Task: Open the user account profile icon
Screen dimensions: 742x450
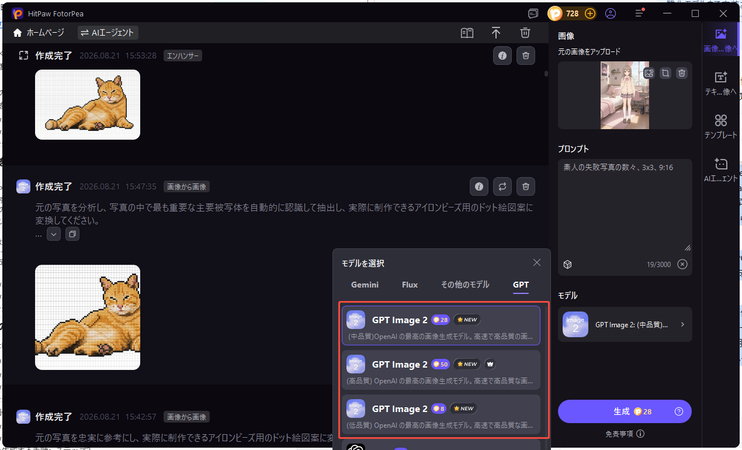Action: 610,14
